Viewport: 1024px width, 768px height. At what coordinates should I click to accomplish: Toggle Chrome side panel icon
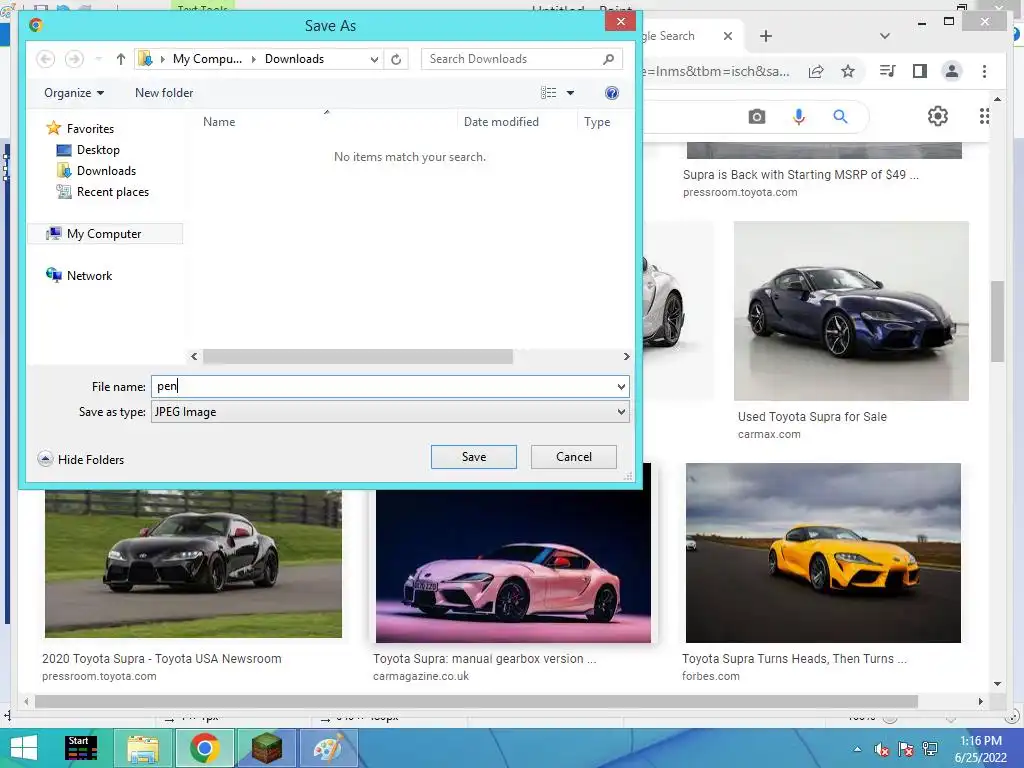coord(920,71)
